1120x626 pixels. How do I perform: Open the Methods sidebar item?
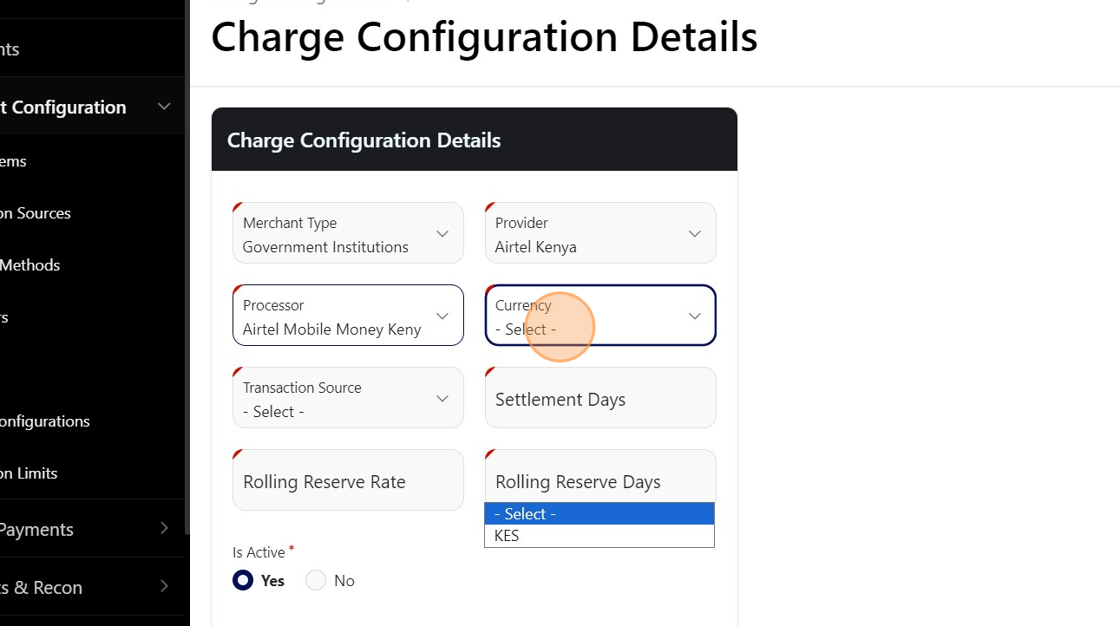30,265
